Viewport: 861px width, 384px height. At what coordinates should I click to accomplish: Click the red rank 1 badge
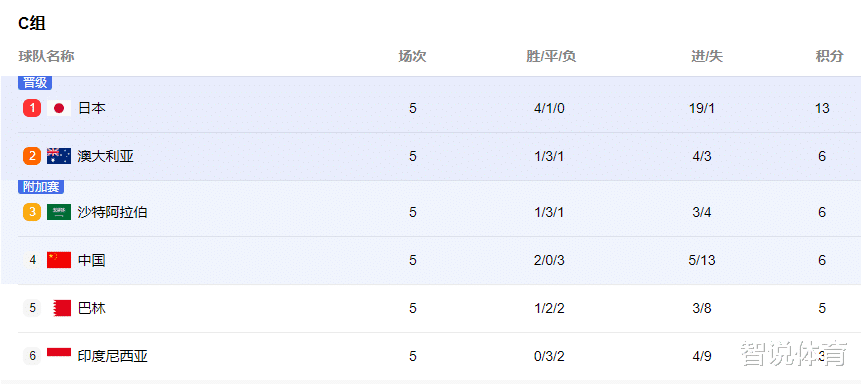pyautogui.click(x=32, y=108)
